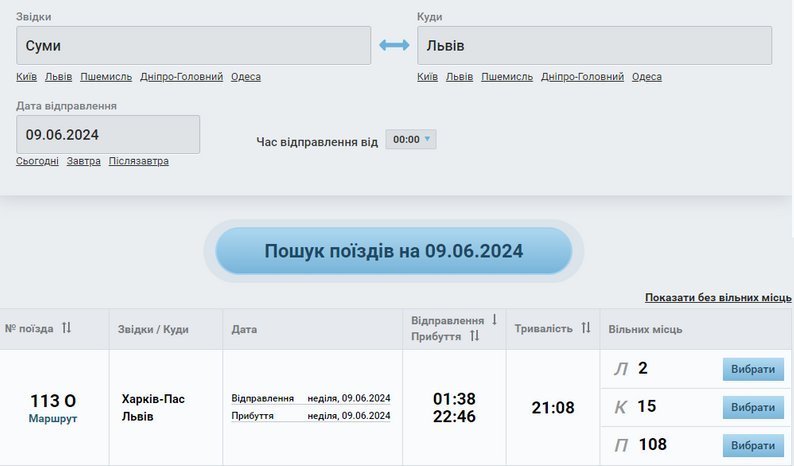
Task: Pick Дніпро-Головний under the Звідки field
Action: coord(181,77)
